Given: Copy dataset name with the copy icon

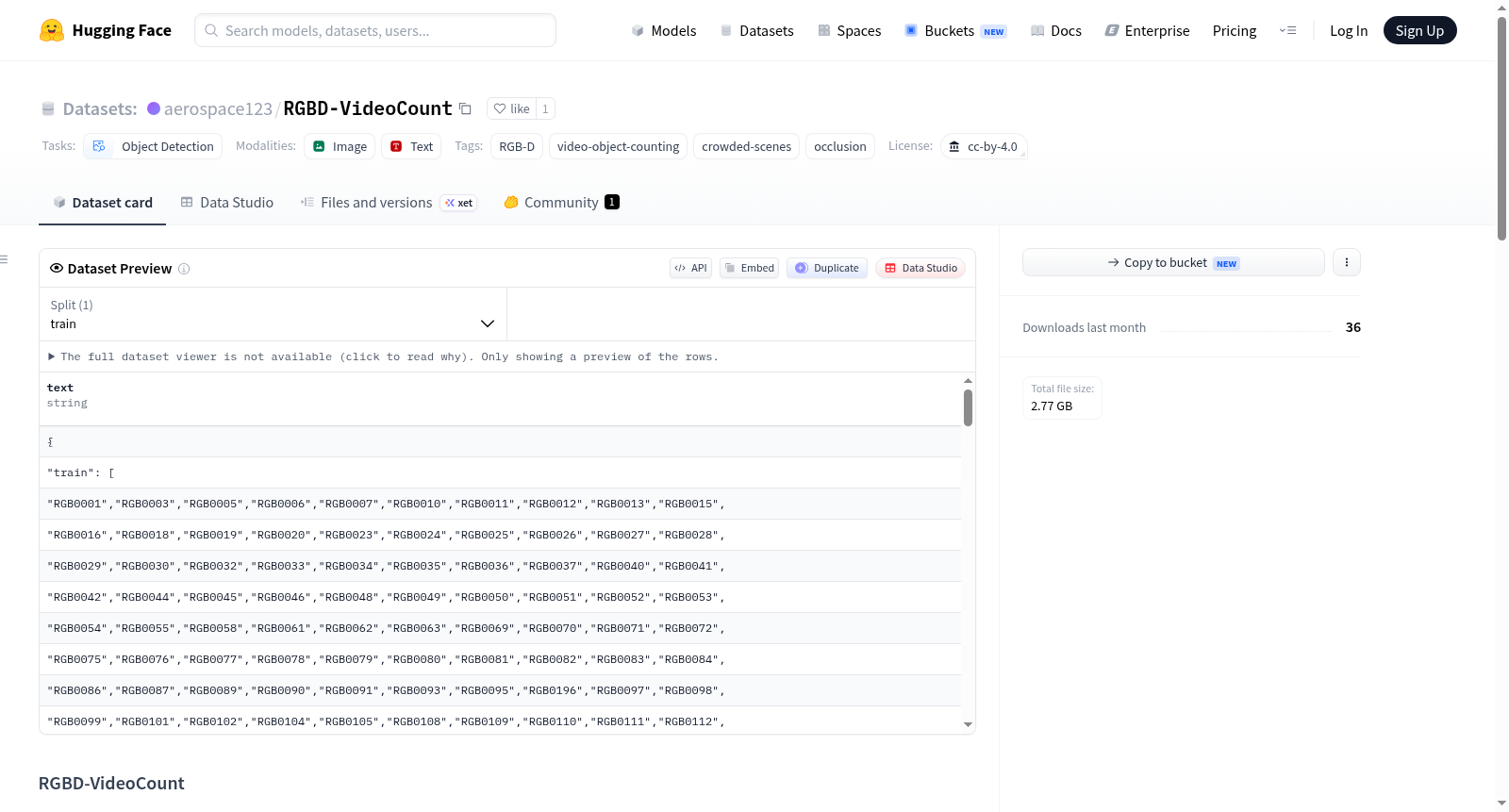Looking at the screenshot, I should (x=465, y=108).
